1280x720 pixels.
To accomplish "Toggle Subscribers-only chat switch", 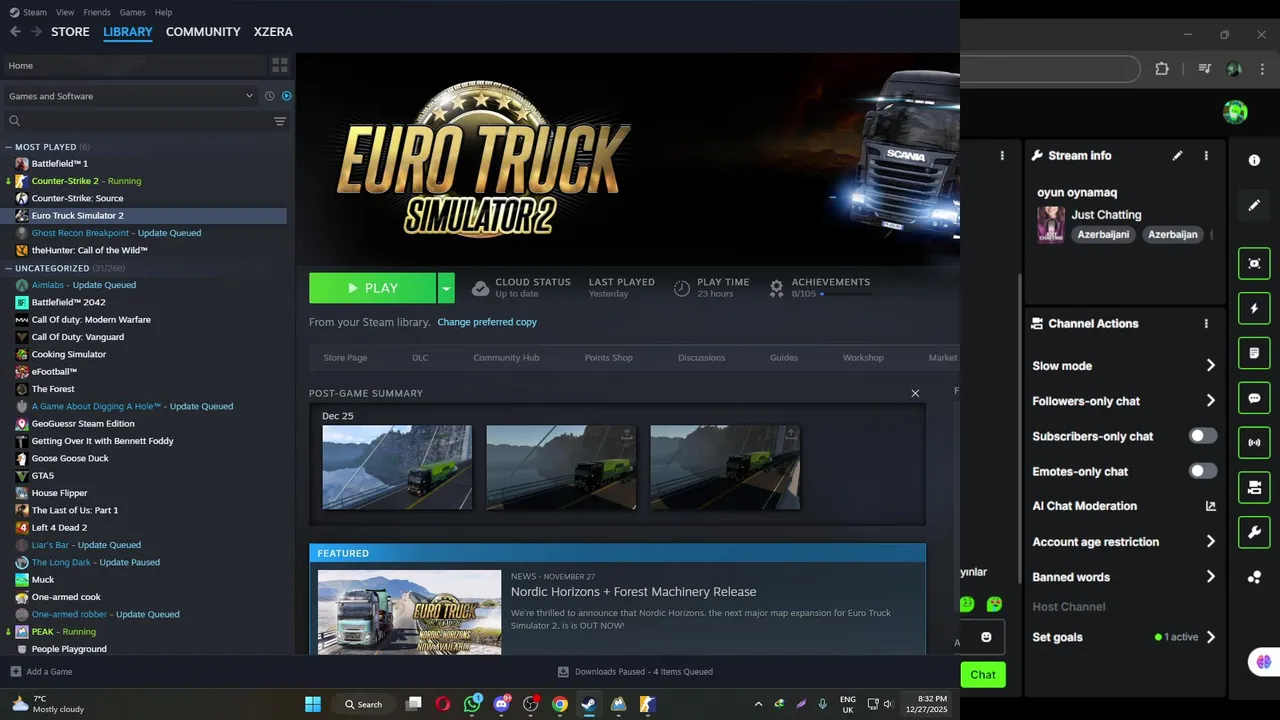I will click(1203, 436).
